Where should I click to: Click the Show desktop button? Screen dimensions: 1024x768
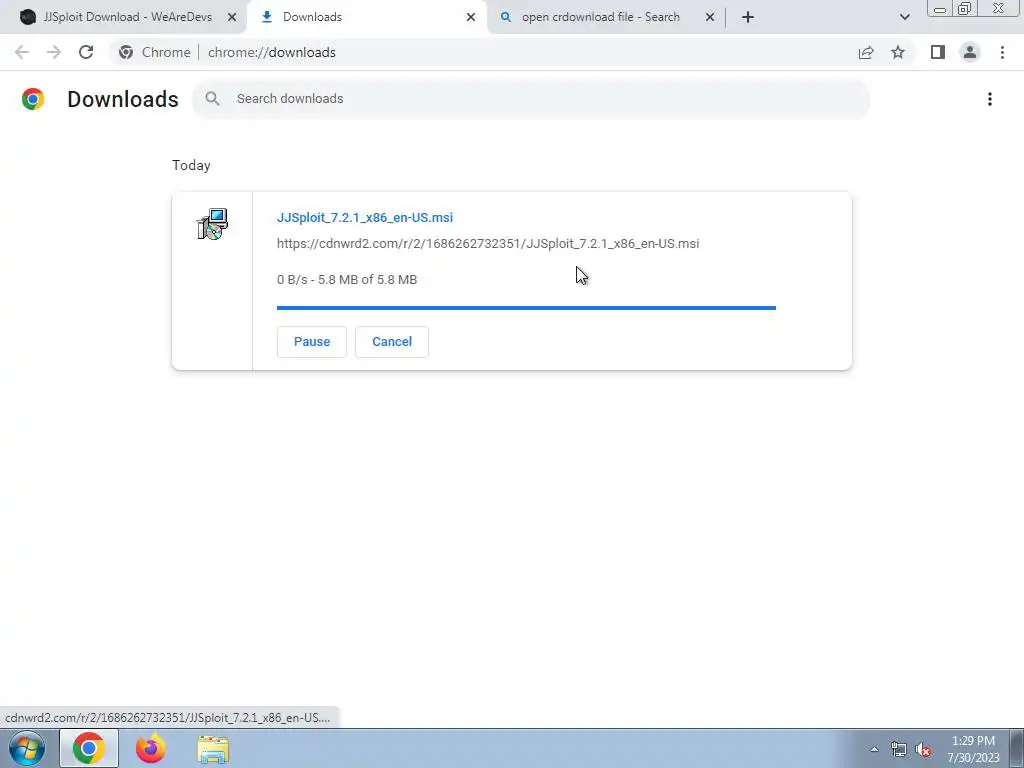(1017, 748)
